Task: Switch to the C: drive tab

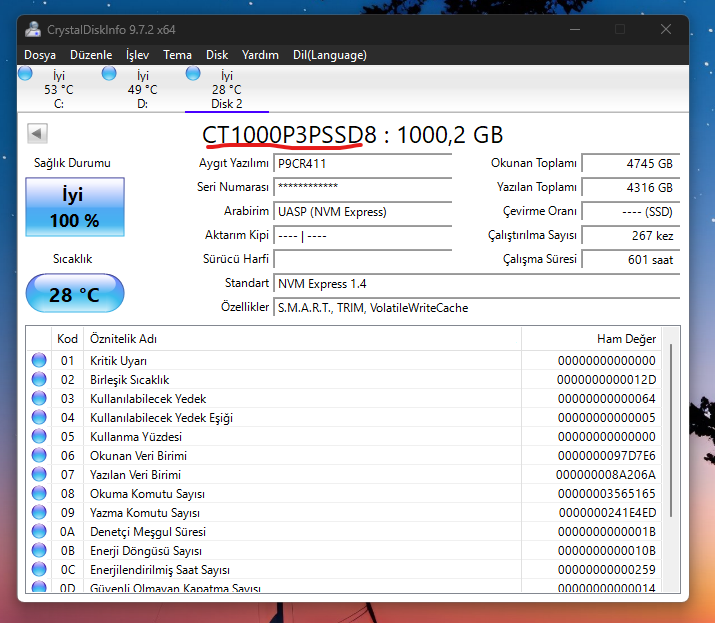Action: (59, 89)
